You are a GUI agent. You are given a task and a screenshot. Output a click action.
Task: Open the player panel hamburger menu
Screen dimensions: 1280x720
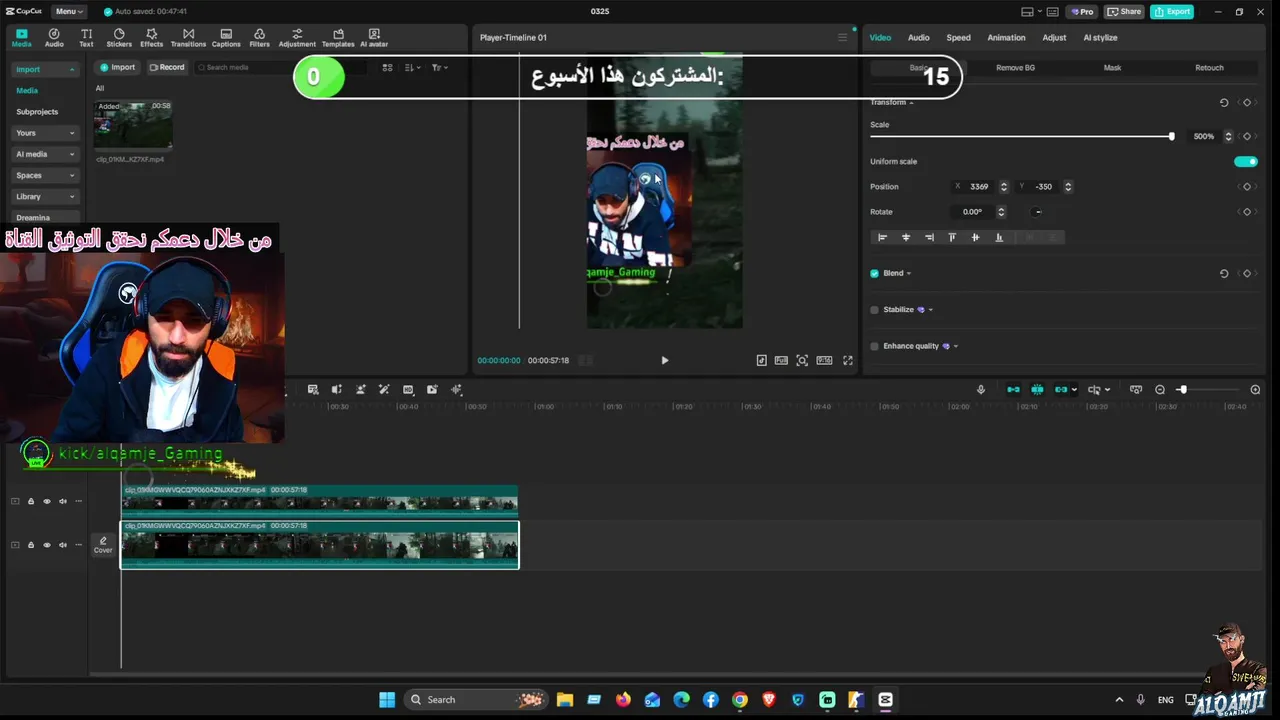[842, 37]
